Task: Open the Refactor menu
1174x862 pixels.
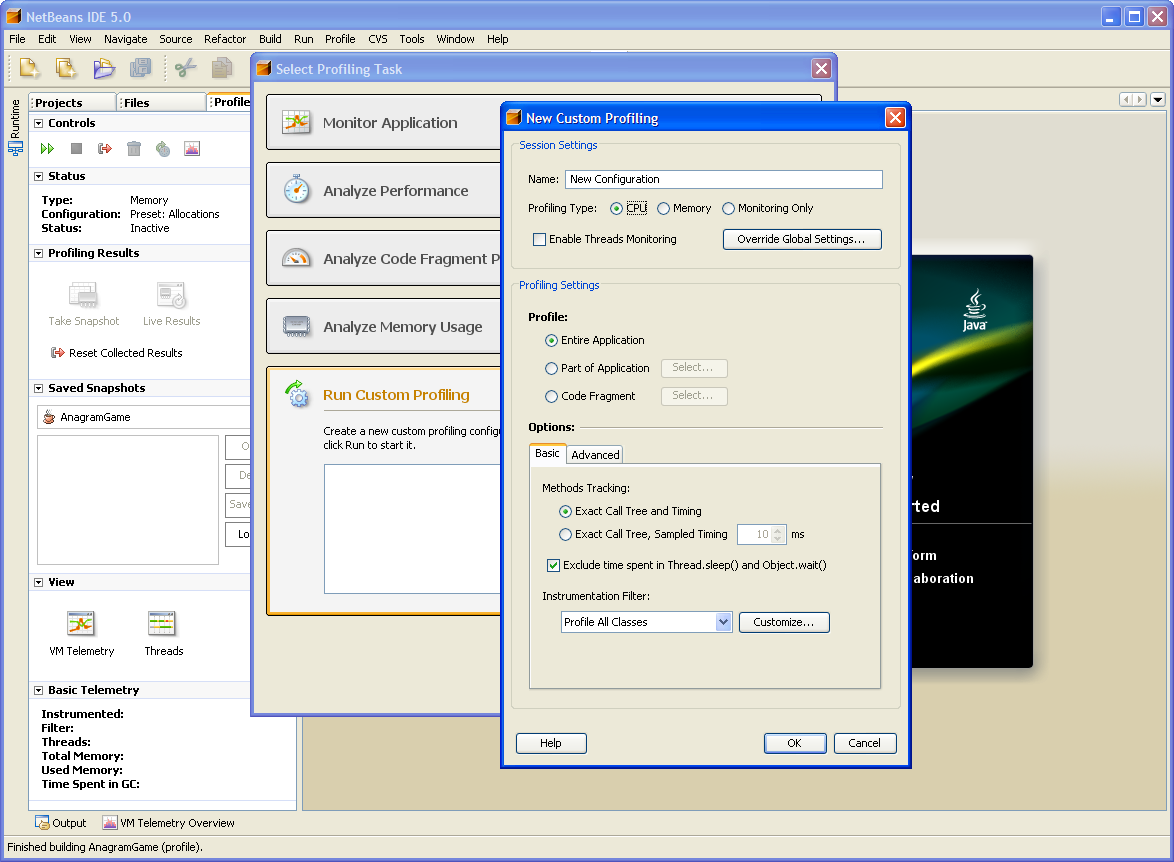Action: coord(225,39)
